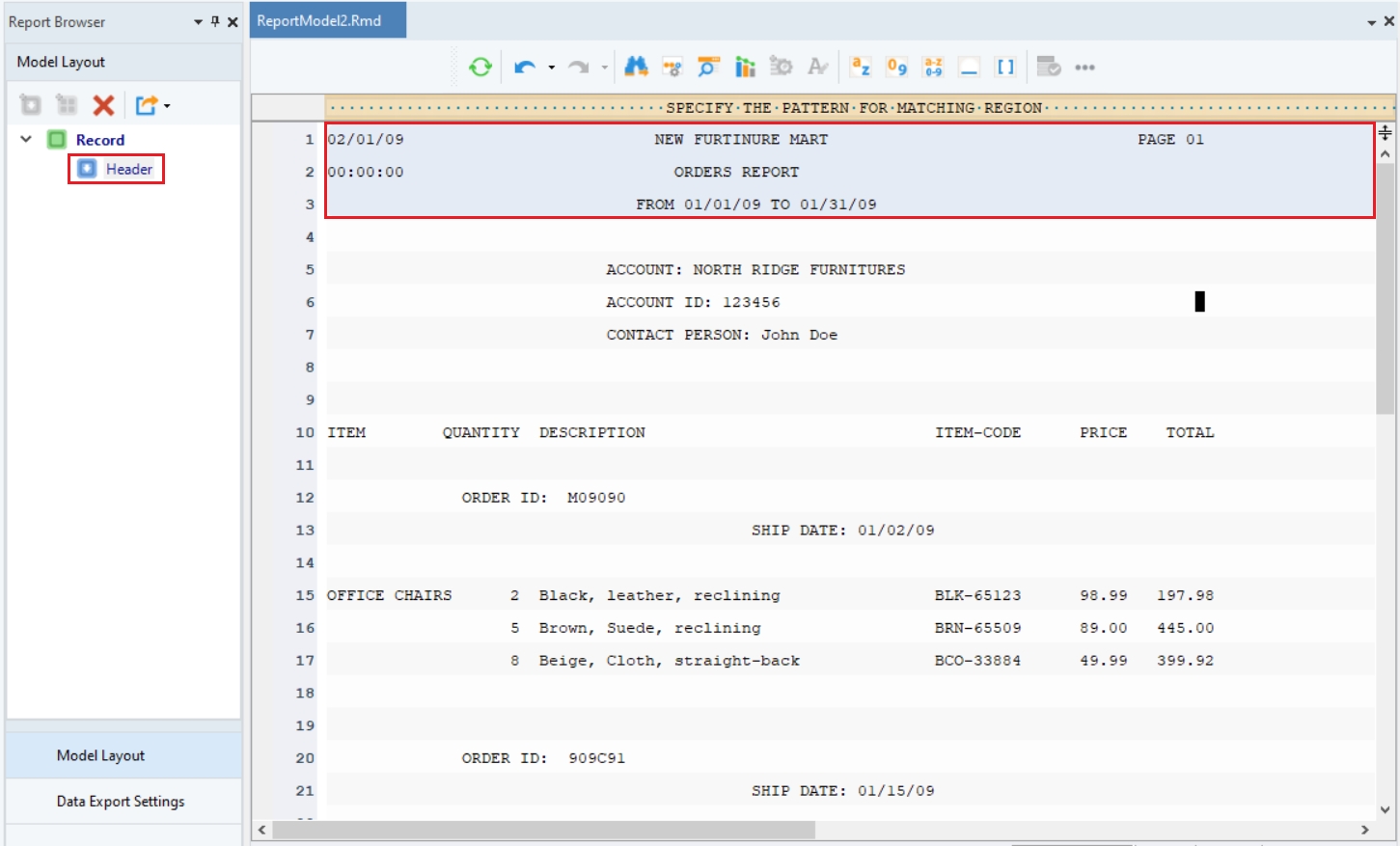Pin the Report Browser panel
The image size is (1400, 846).
pos(215,21)
